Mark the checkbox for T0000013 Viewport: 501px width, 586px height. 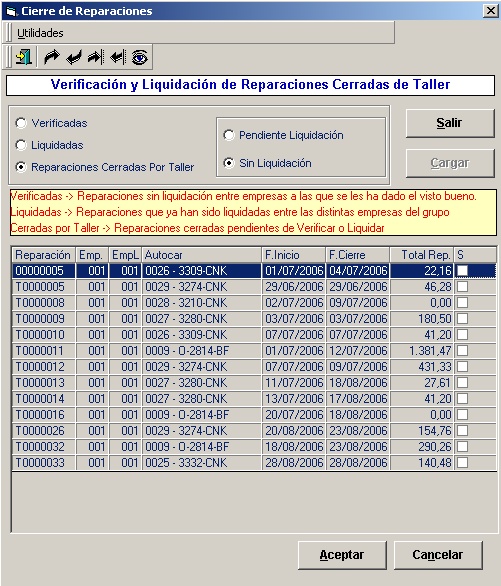[463, 383]
